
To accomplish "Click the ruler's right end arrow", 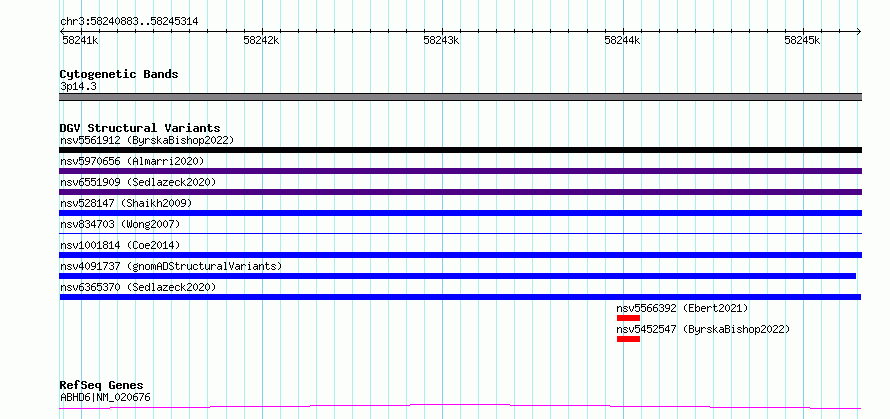I will coord(859,31).
